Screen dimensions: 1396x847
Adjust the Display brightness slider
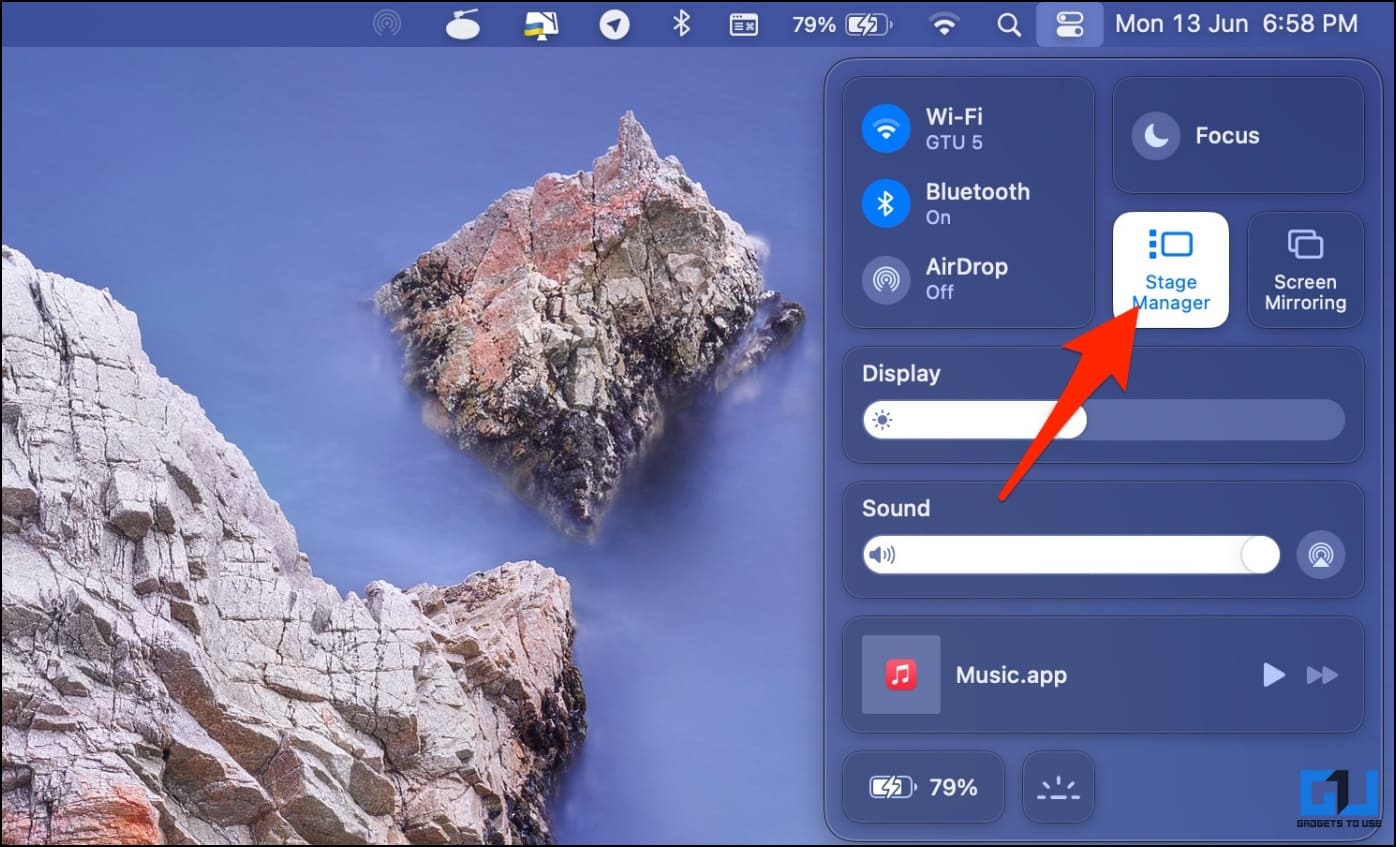[1103, 420]
